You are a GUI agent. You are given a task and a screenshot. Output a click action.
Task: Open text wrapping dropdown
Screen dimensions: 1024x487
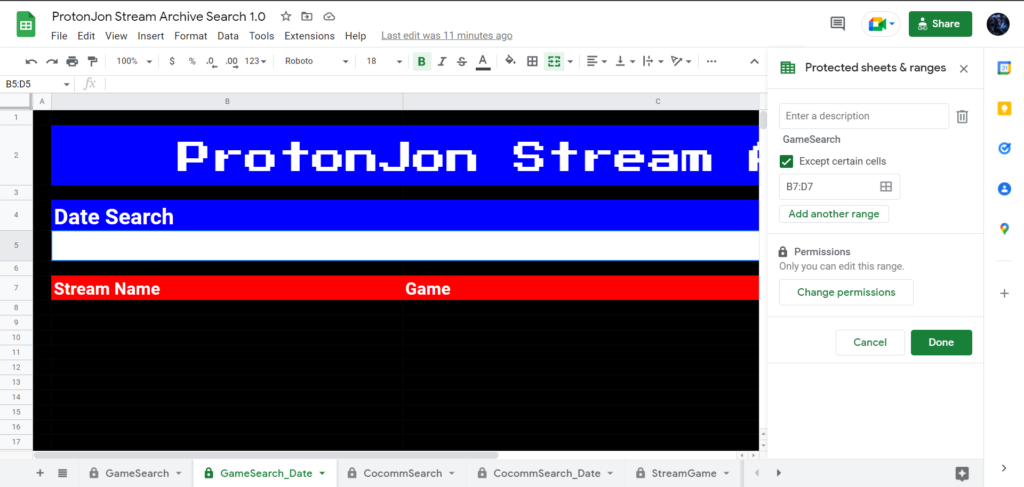pos(653,61)
